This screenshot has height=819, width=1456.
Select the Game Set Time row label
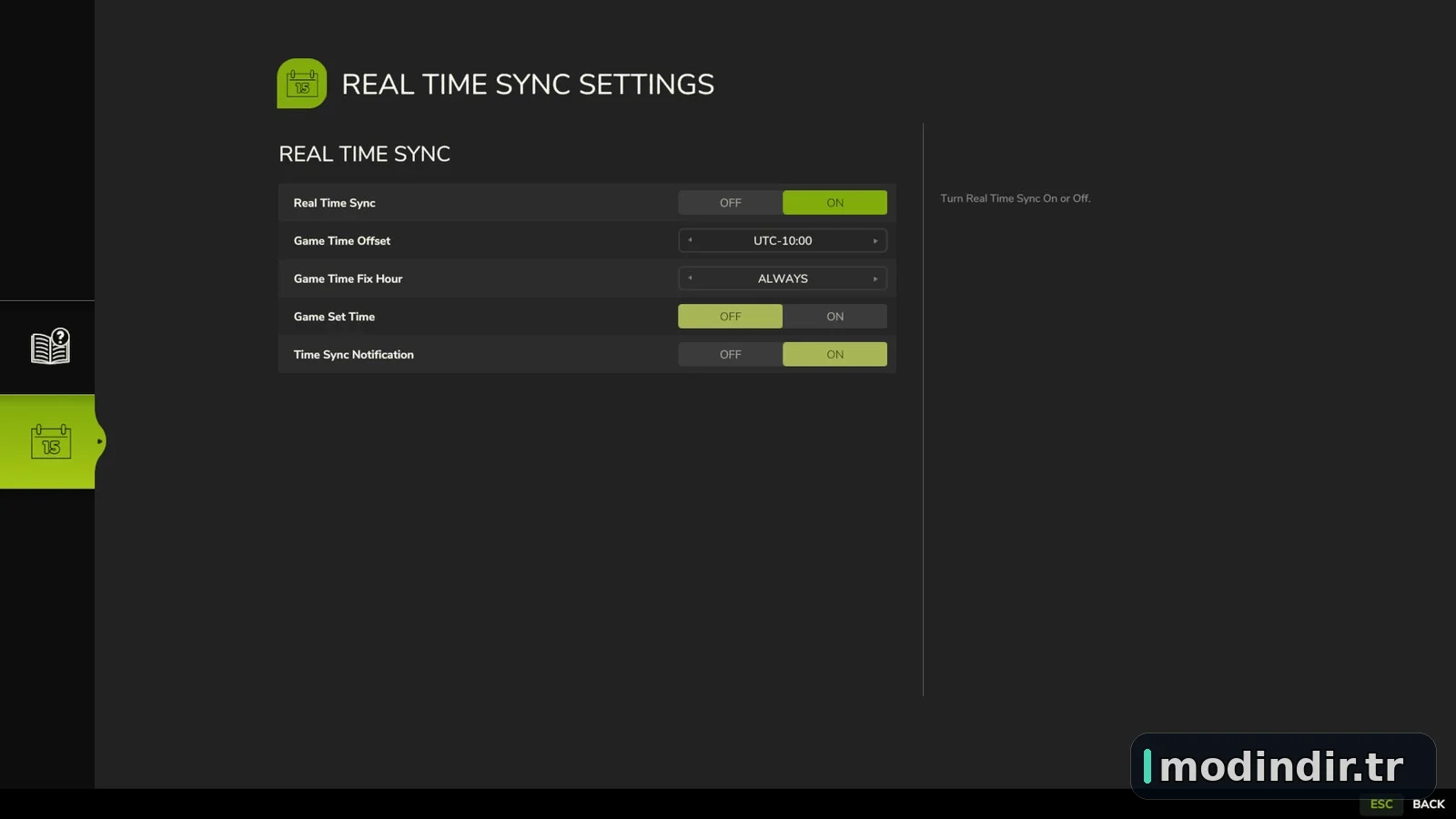pos(334,317)
